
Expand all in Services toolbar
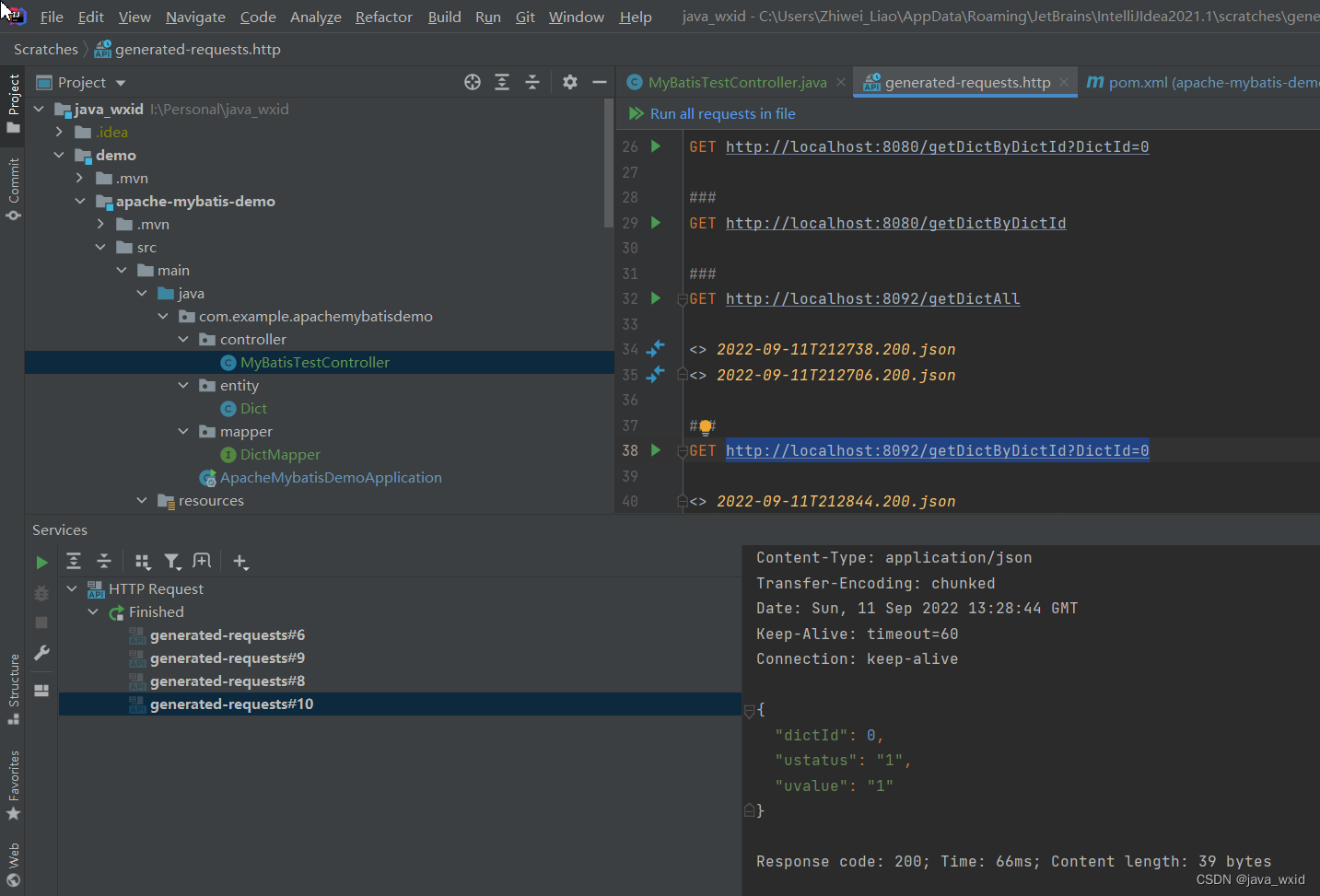74,561
